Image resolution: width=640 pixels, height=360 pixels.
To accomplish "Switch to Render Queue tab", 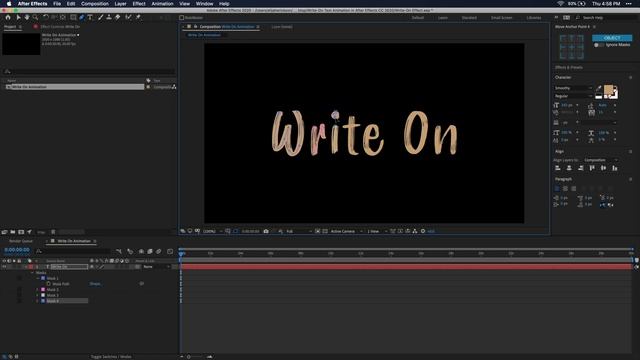I will coord(21,241).
